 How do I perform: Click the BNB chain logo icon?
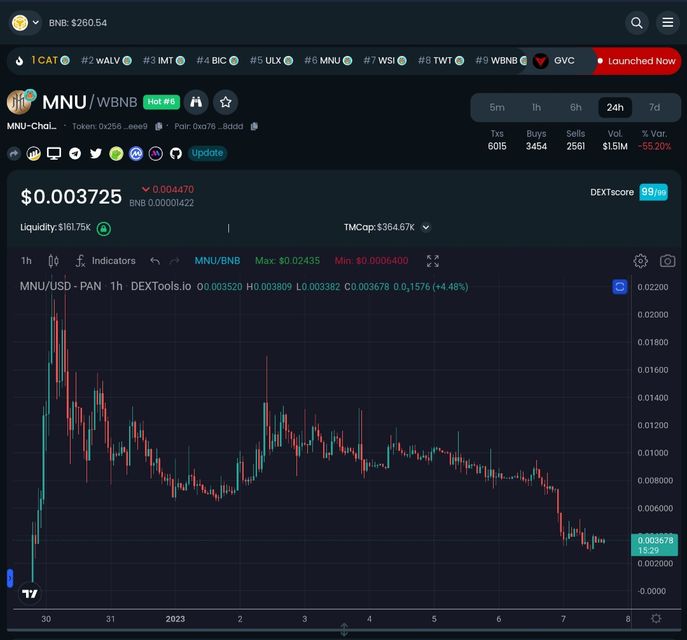pos(20,23)
